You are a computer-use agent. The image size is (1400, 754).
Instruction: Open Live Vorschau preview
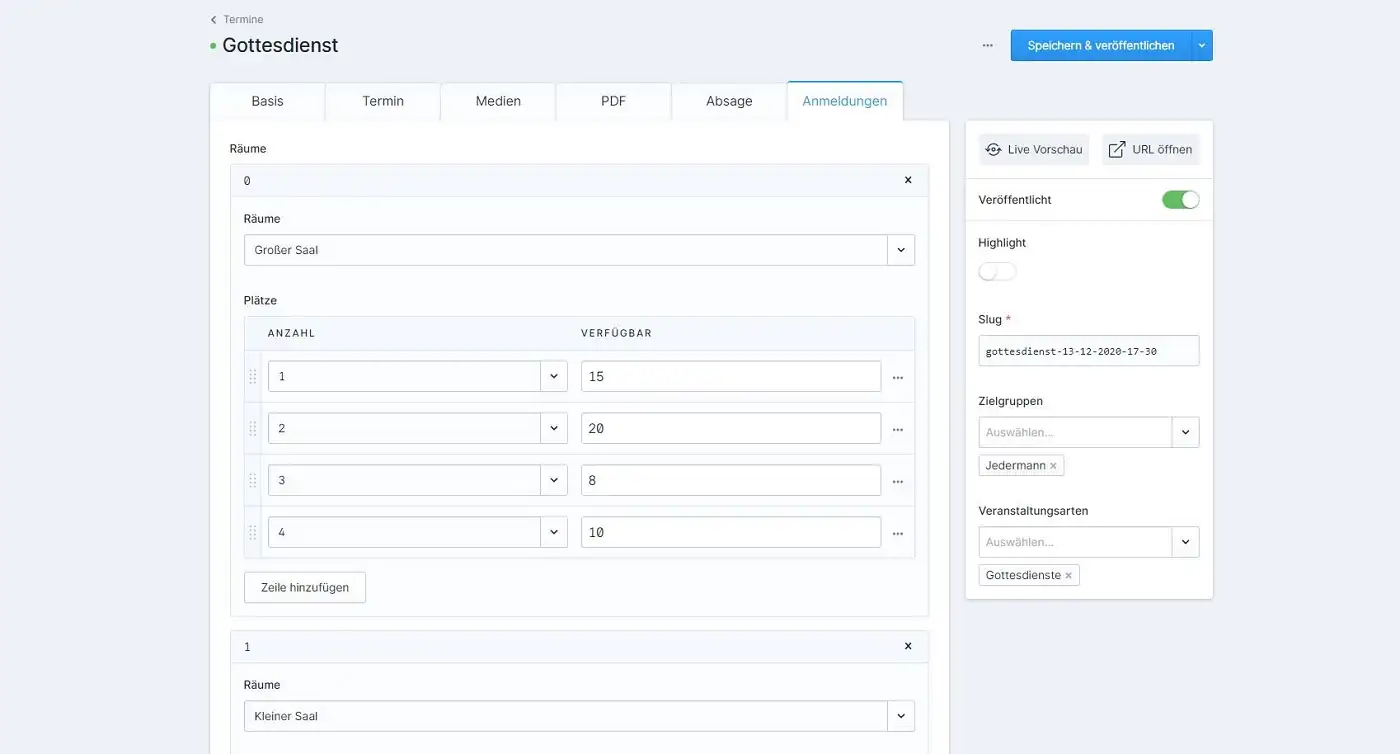[x=1034, y=149]
